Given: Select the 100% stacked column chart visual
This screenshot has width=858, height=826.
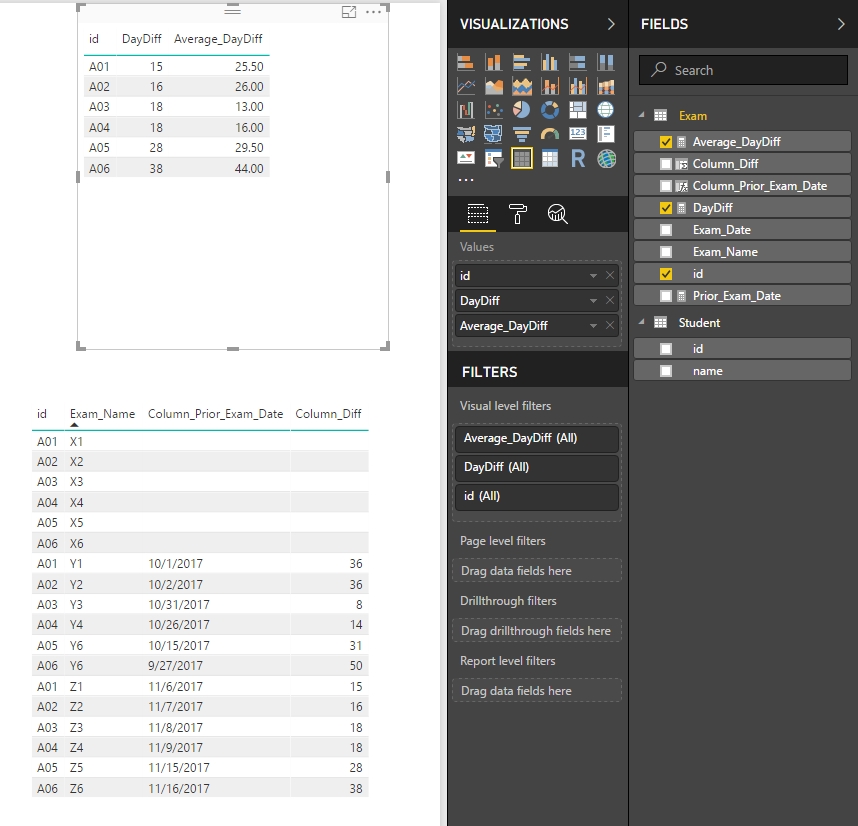Looking at the screenshot, I should pos(605,63).
